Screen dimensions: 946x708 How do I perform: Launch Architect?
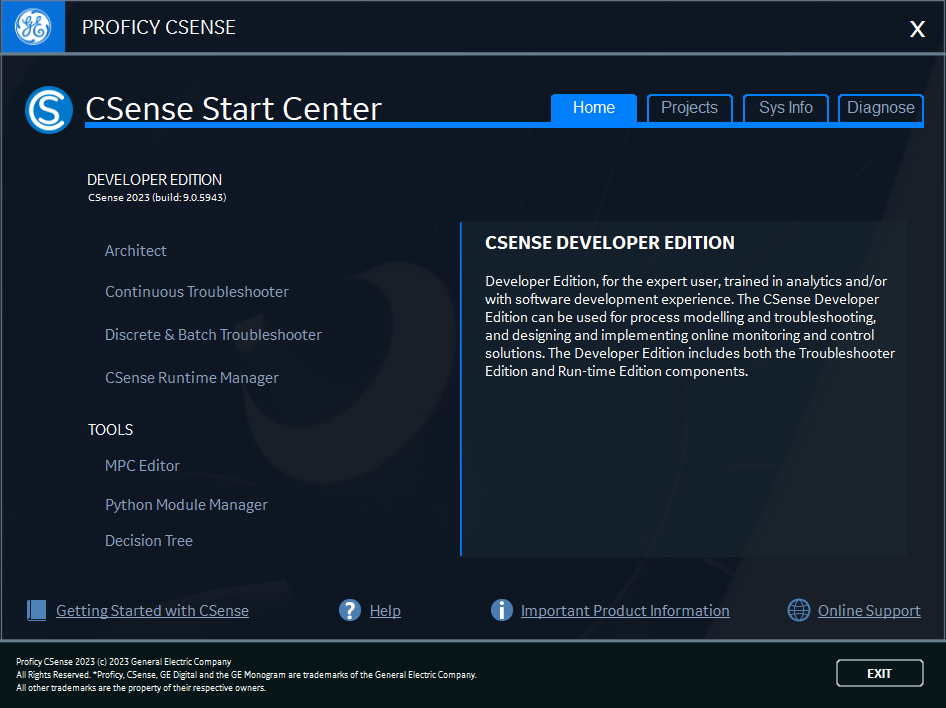coord(136,251)
